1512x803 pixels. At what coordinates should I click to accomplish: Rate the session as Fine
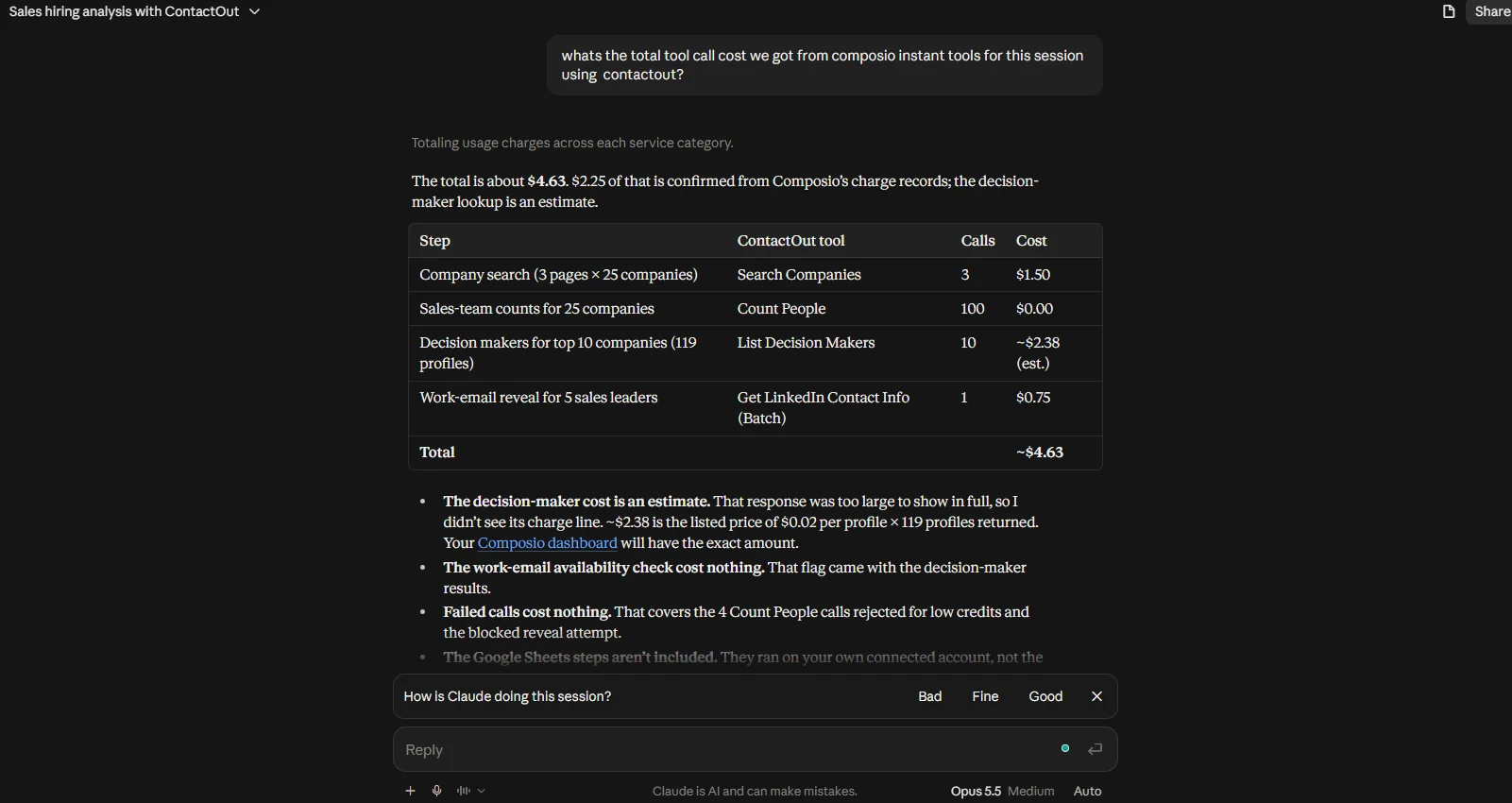click(x=985, y=696)
